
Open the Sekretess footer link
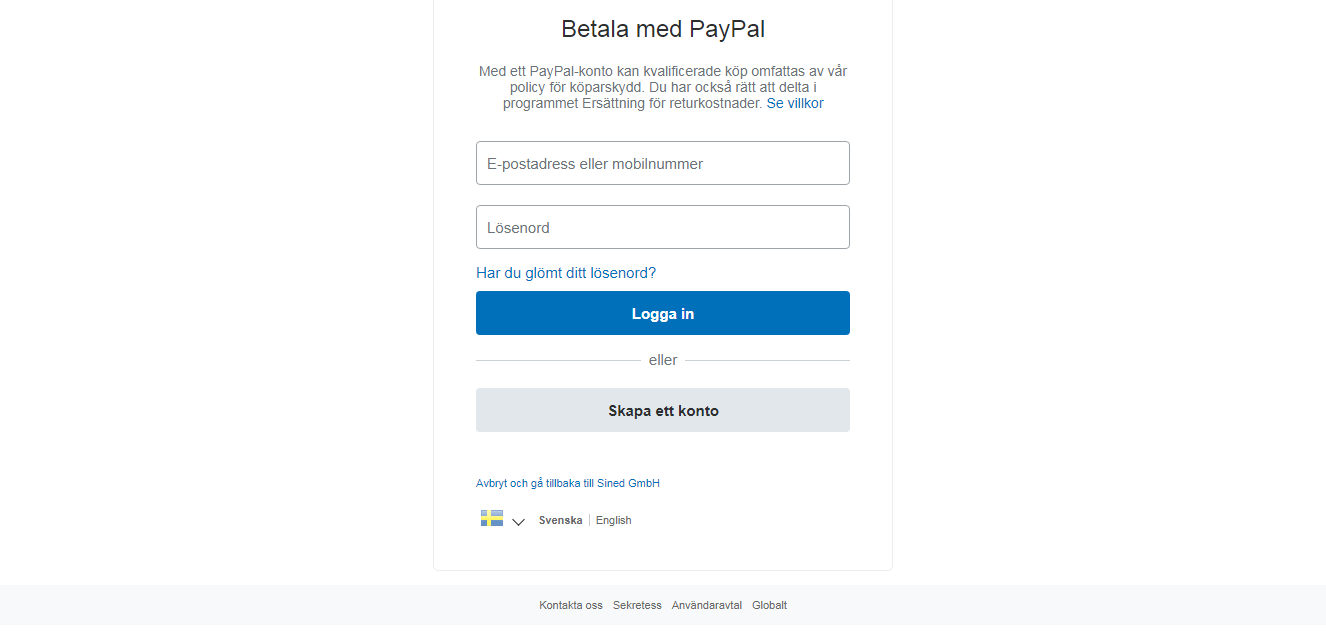(637, 605)
